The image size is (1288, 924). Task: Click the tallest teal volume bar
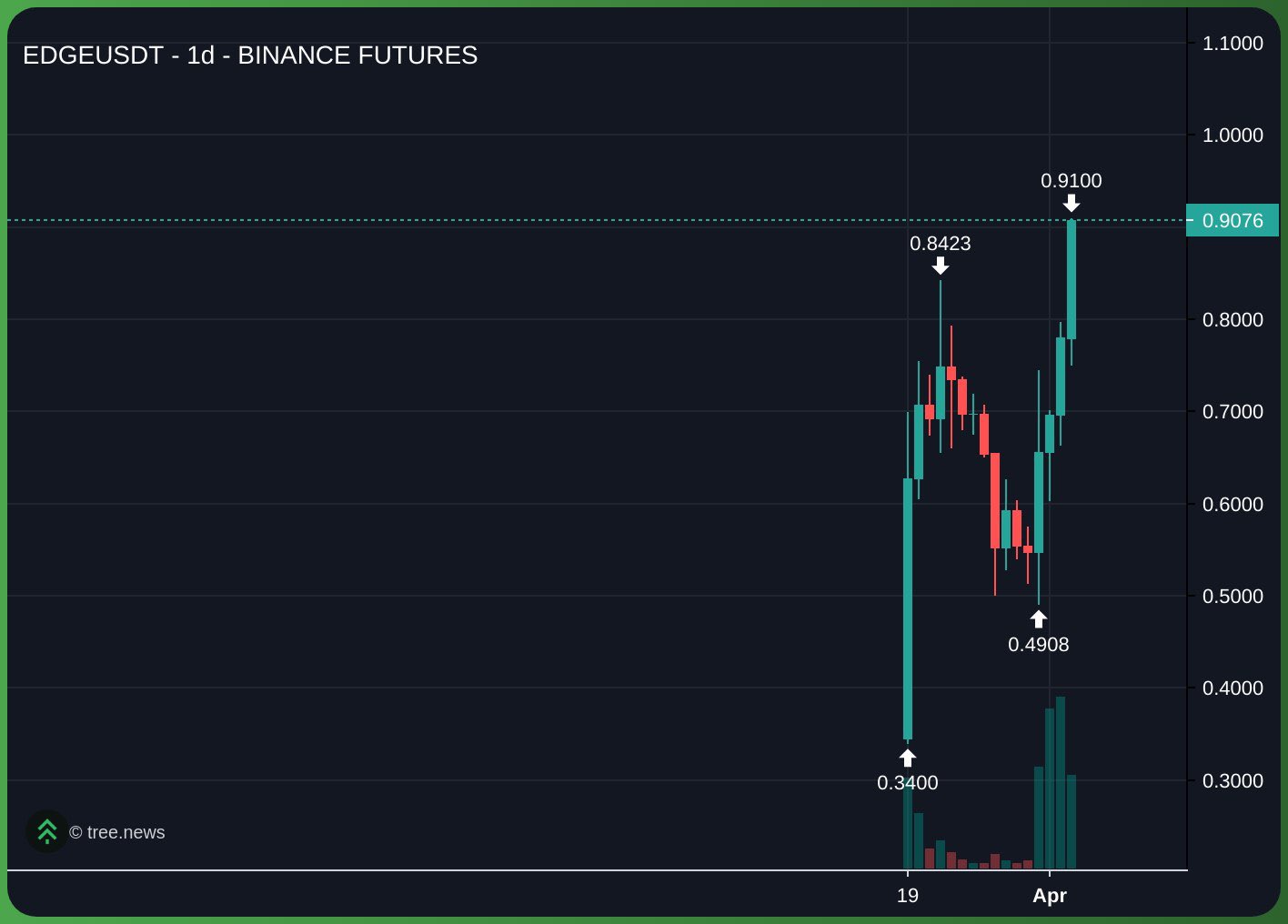pos(1061,782)
